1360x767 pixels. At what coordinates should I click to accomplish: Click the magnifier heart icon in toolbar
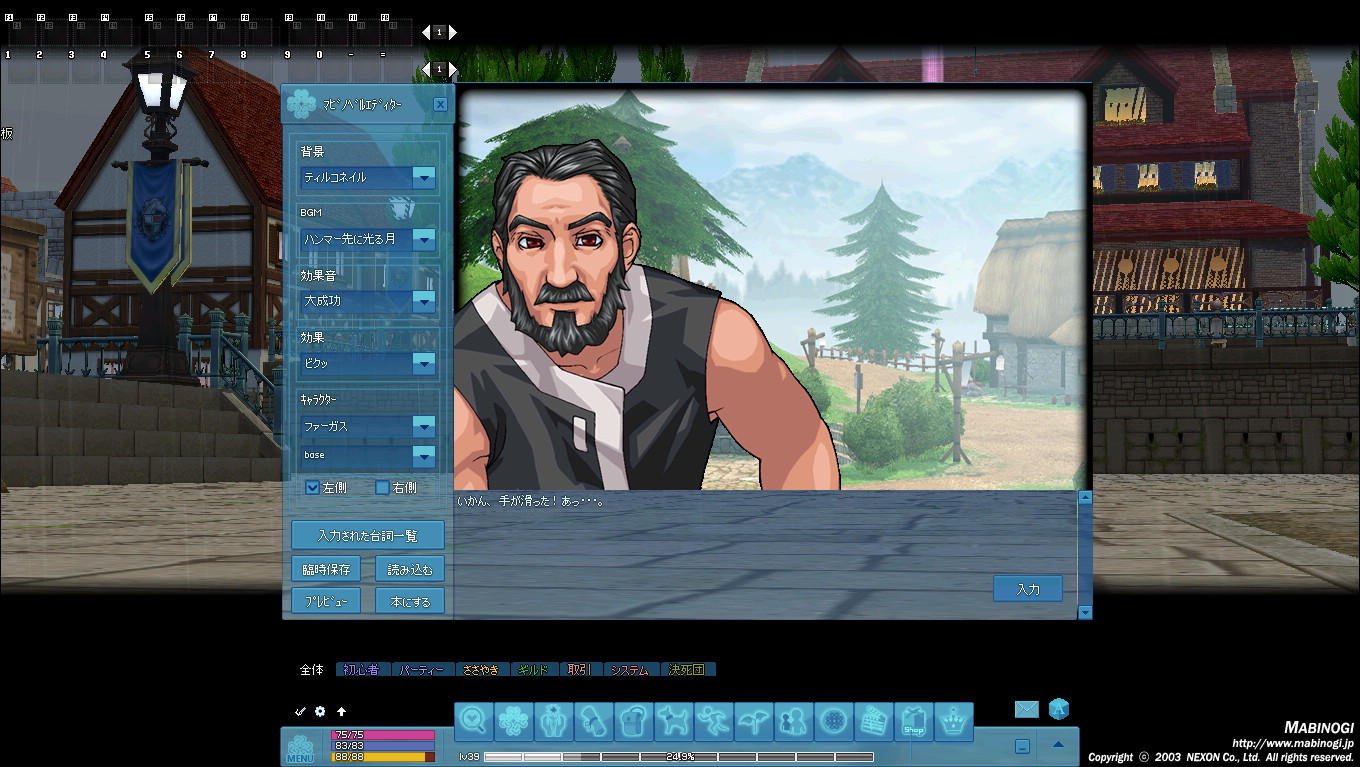[474, 721]
